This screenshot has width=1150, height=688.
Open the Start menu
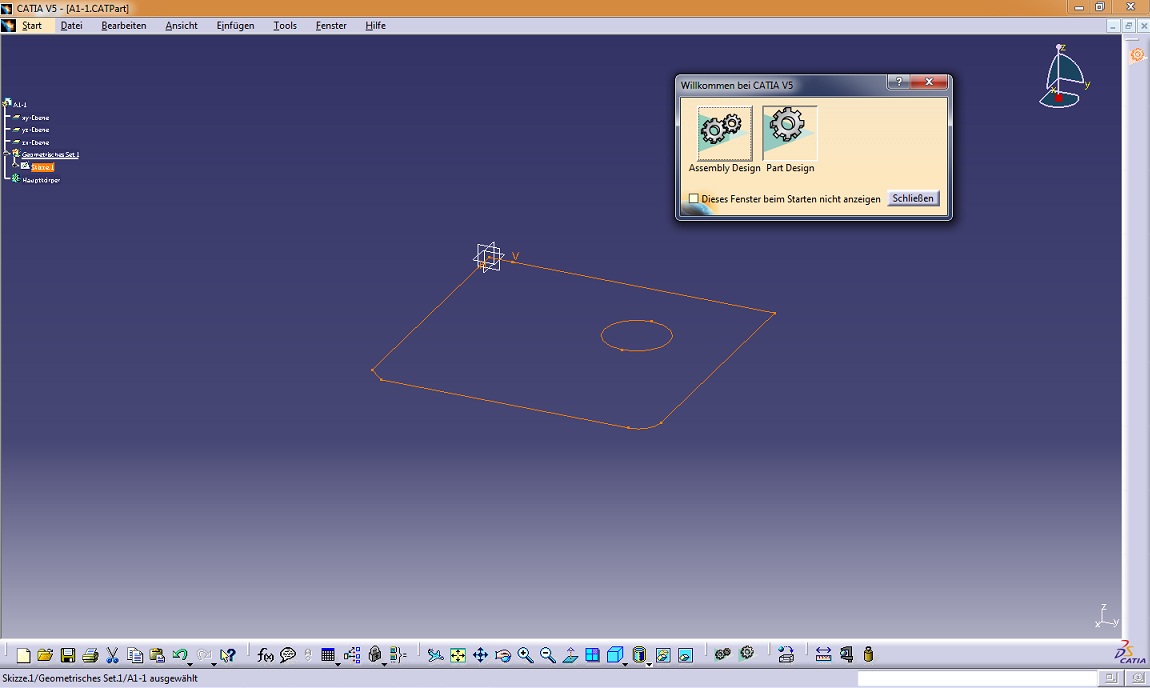[x=32, y=26]
